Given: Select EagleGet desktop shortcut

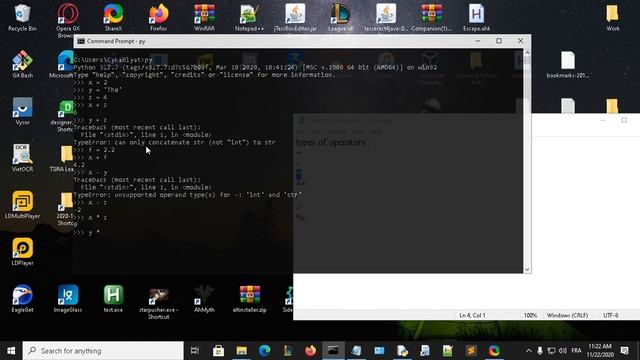Looking at the screenshot, I should point(22,299).
